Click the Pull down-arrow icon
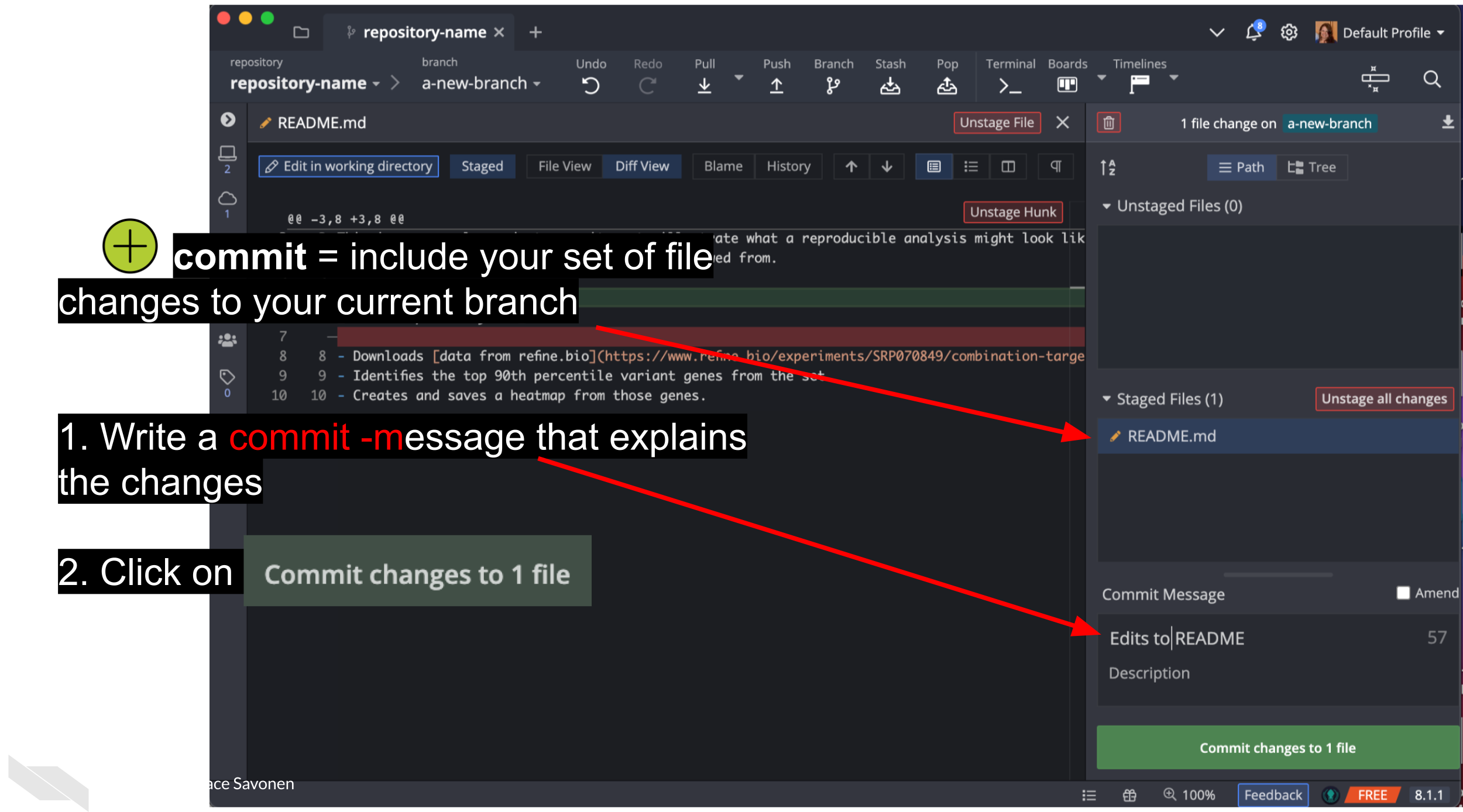The height and width of the screenshot is (812, 1463). [705, 86]
